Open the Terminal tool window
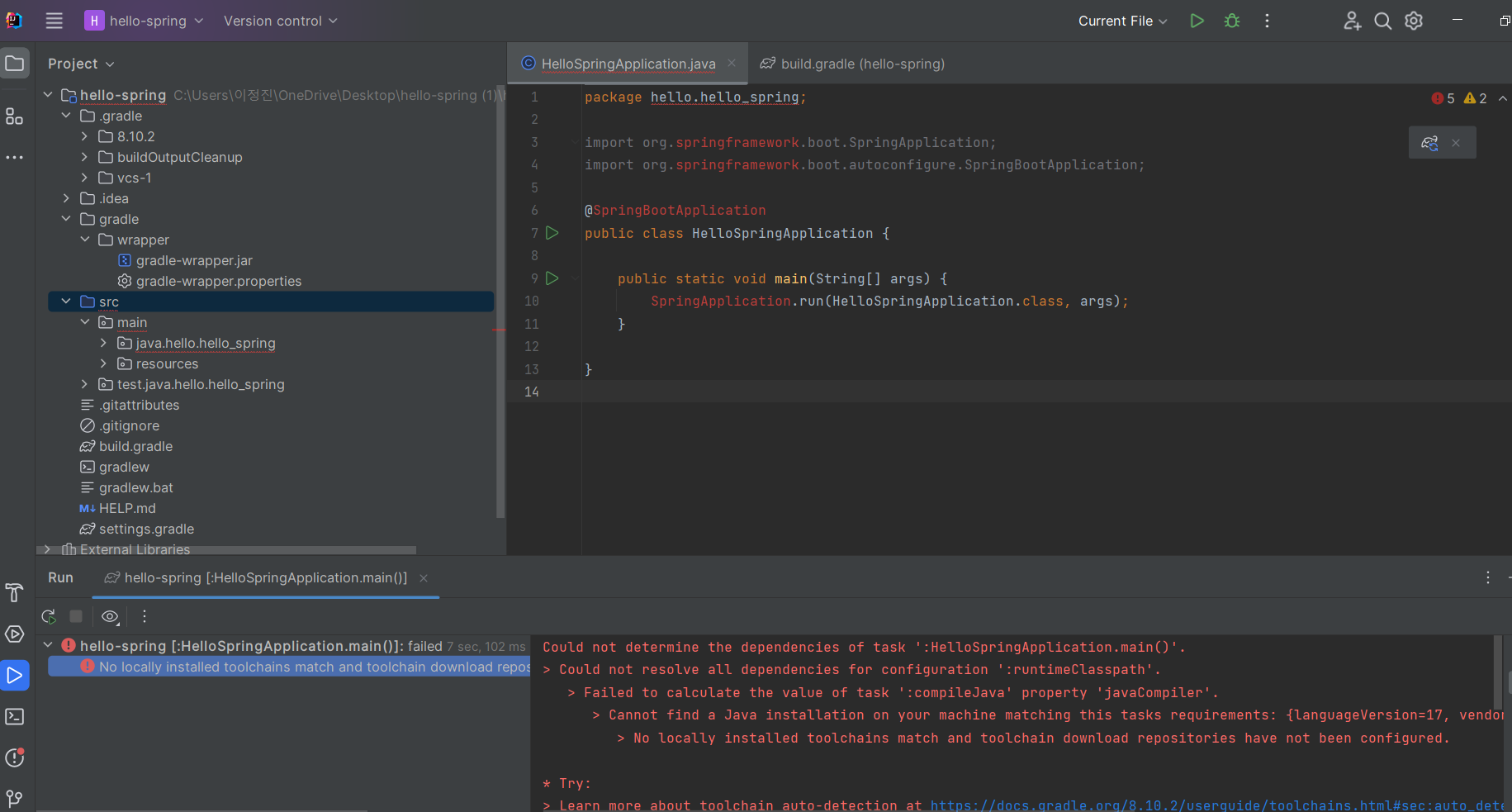 click(x=15, y=716)
